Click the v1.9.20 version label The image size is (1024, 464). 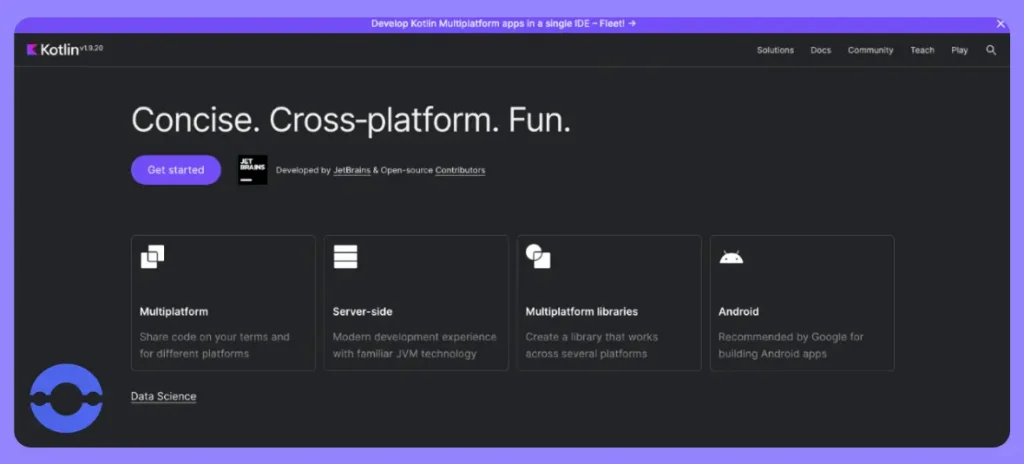[92, 48]
